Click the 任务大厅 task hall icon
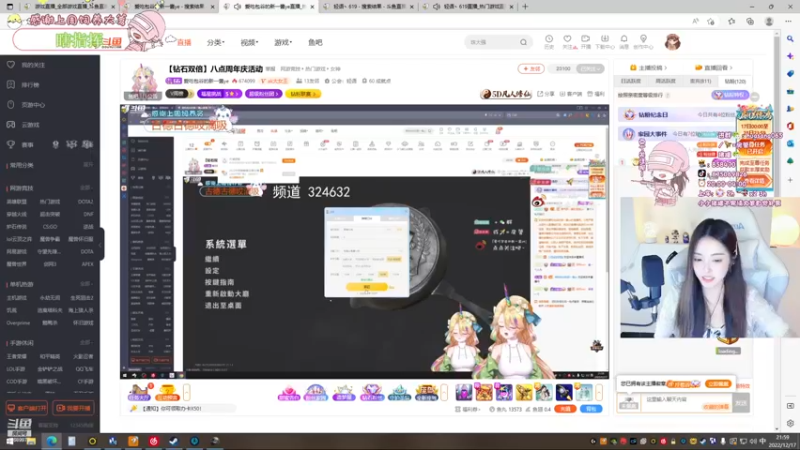This screenshot has height=450, width=800. (139, 392)
